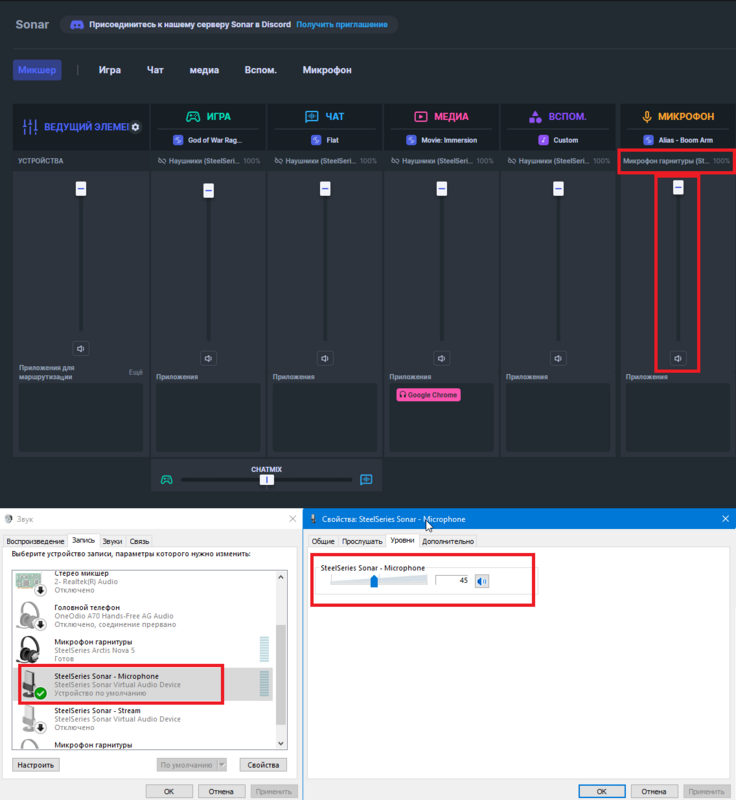
Task: Click the МЕДИА play header icon
Action: pos(421,117)
